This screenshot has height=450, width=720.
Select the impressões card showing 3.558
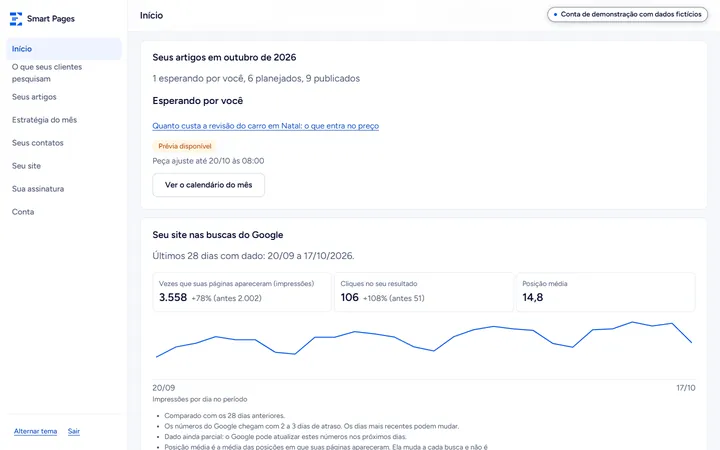coord(242,292)
